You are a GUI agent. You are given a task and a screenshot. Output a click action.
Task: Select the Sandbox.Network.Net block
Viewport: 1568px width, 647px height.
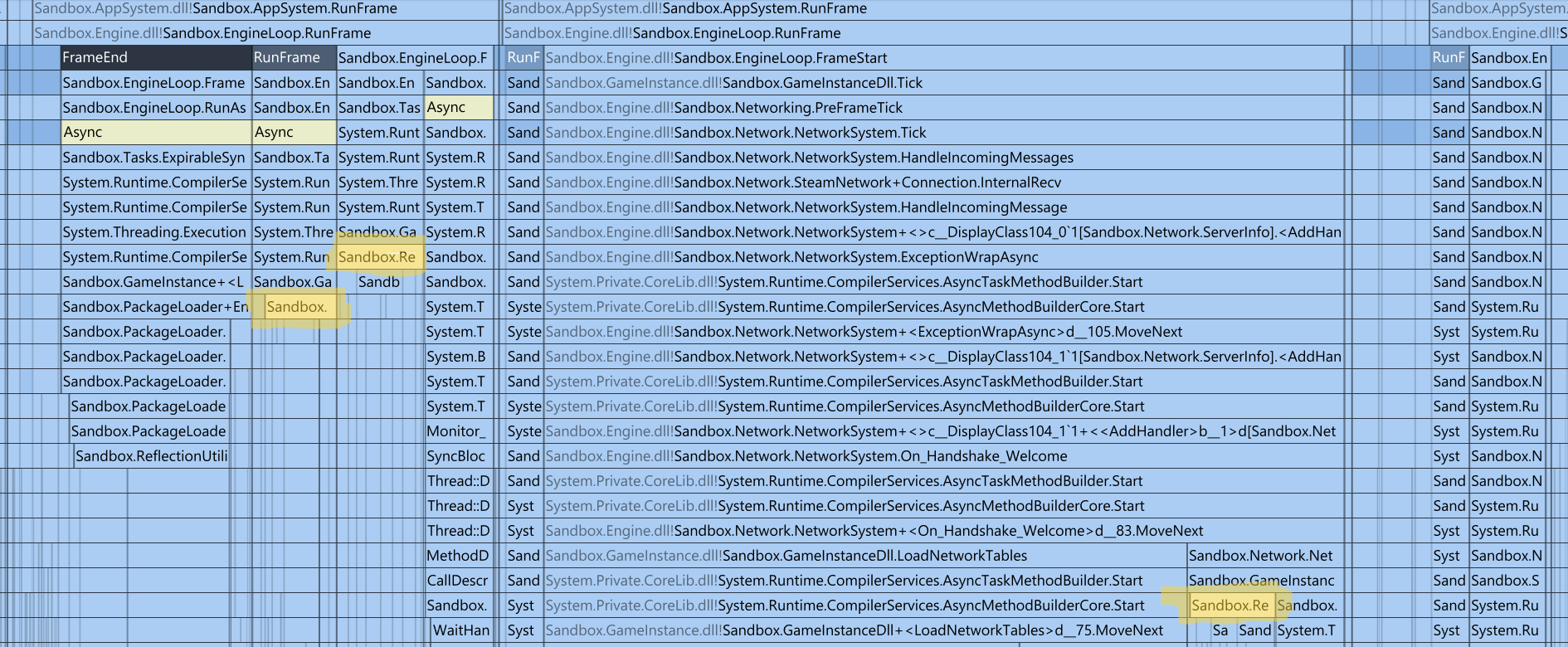pos(1261,556)
